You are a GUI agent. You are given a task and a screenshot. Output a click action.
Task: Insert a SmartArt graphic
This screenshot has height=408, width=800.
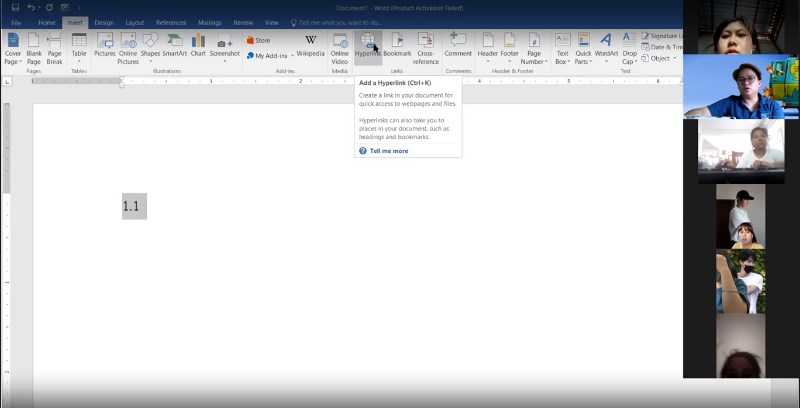(x=175, y=45)
